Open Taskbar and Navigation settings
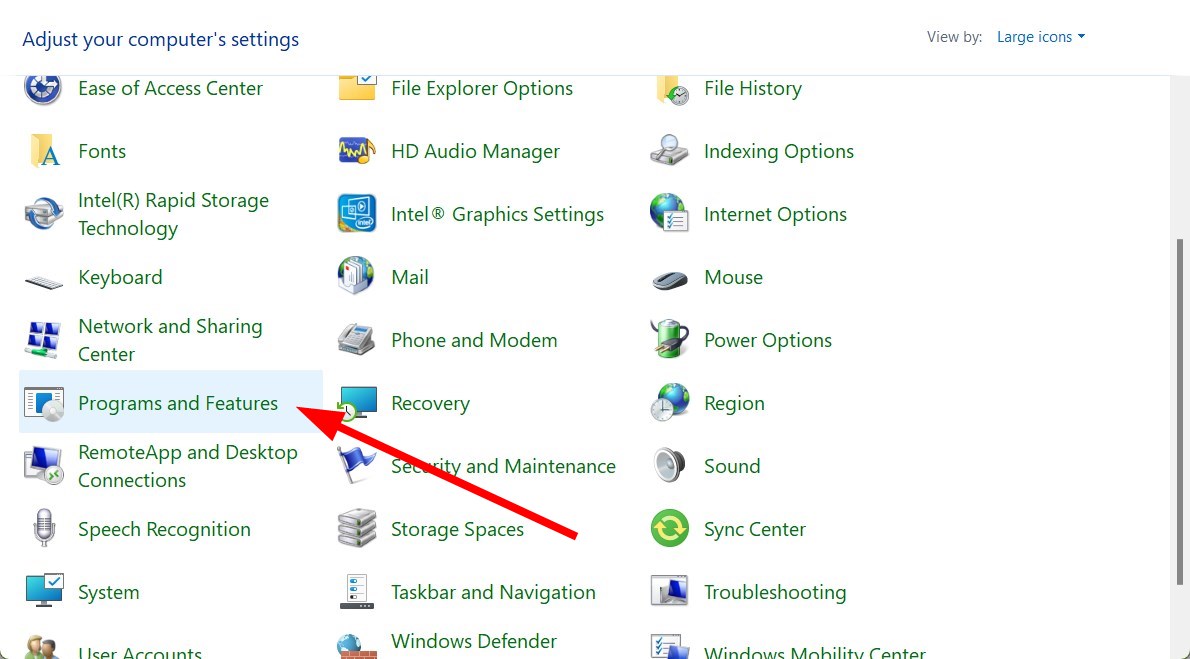This screenshot has height=659, width=1190. point(493,592)
